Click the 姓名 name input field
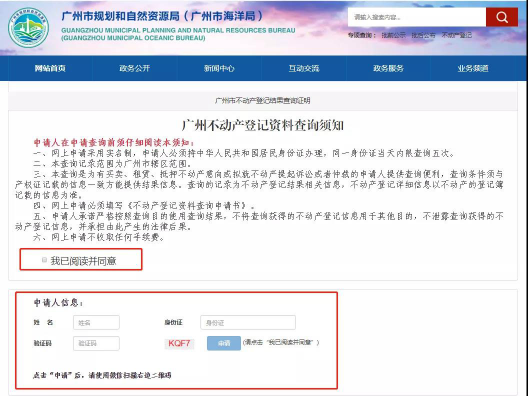Image resolution: width=528 pixels, height=396 pixels. (96, 323)
